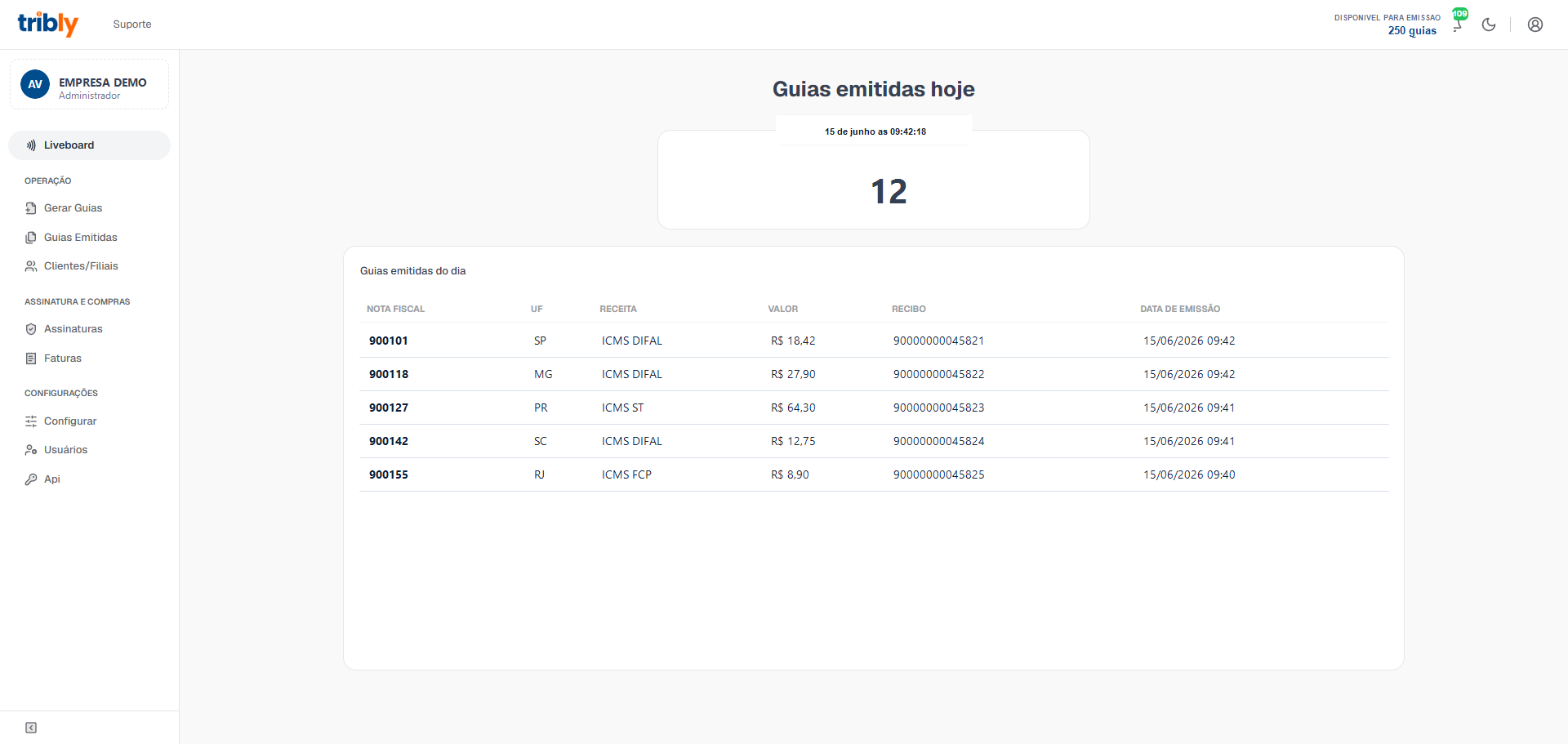
Task: Click the Guias Emitidas copy icon
Action: click(31, 238)
